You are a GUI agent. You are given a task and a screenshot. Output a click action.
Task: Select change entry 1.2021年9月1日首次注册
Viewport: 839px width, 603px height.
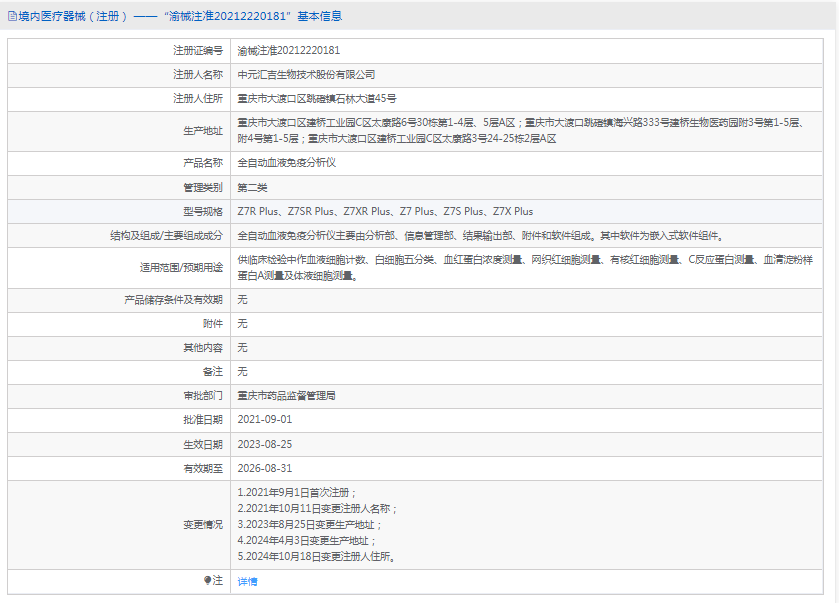[297, 492]
